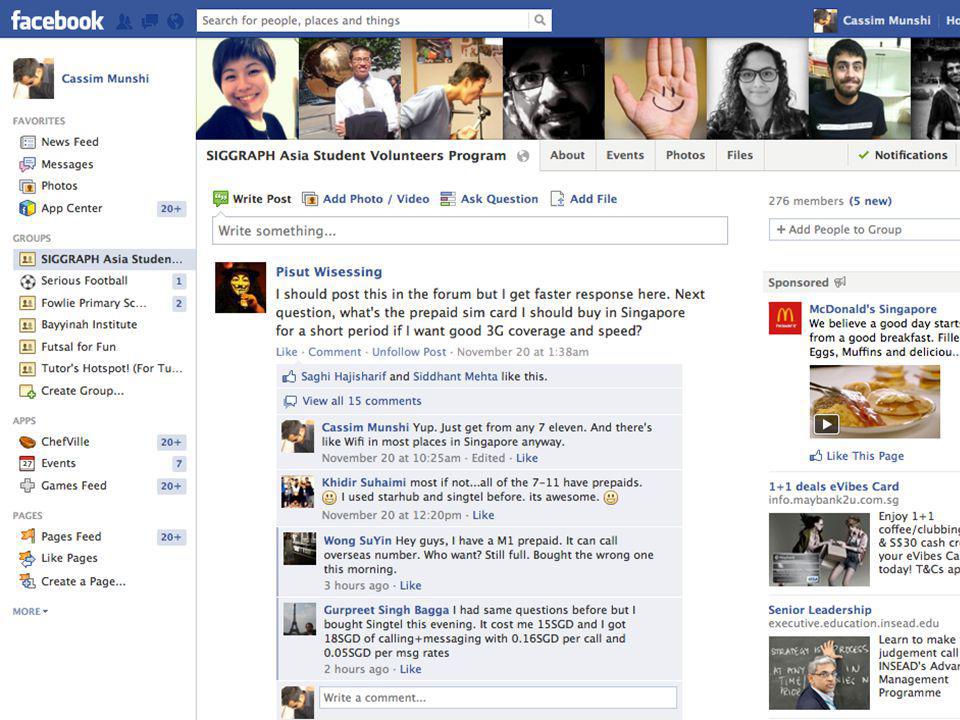
Task: Like Cassim Munshi's comment
Action: coord(527,458)
